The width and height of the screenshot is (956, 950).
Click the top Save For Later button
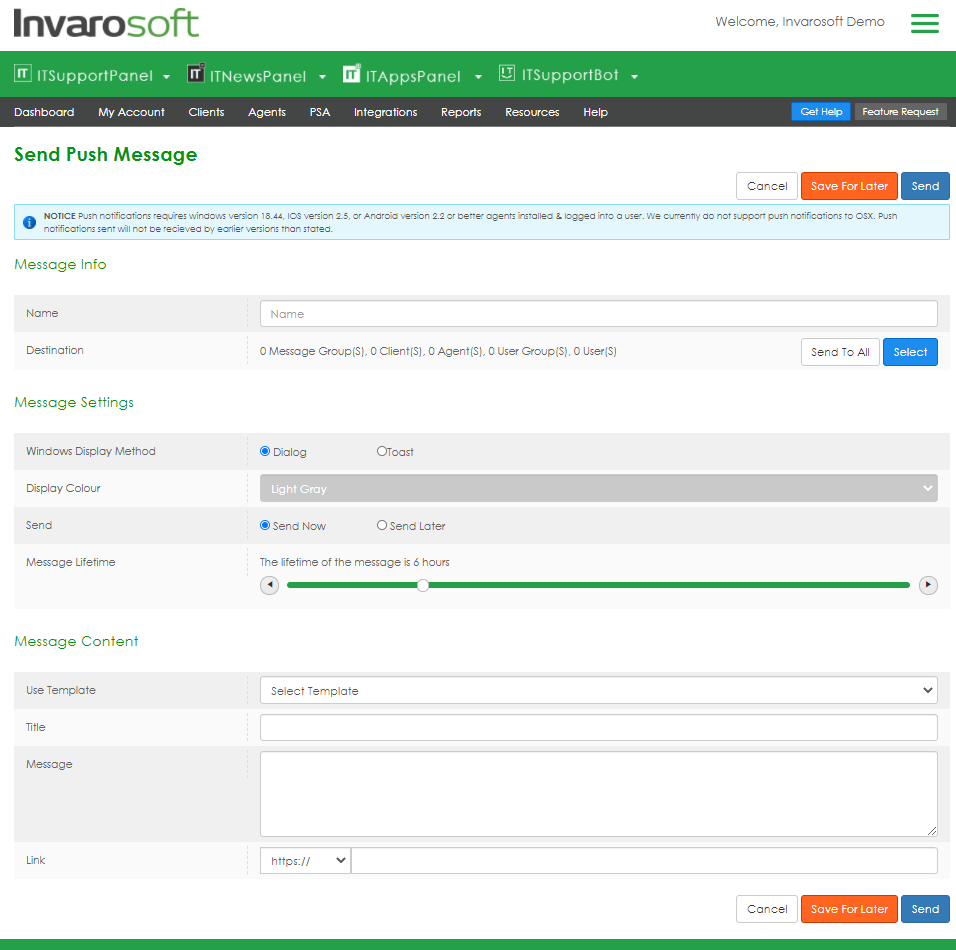(x=849, y=186)
